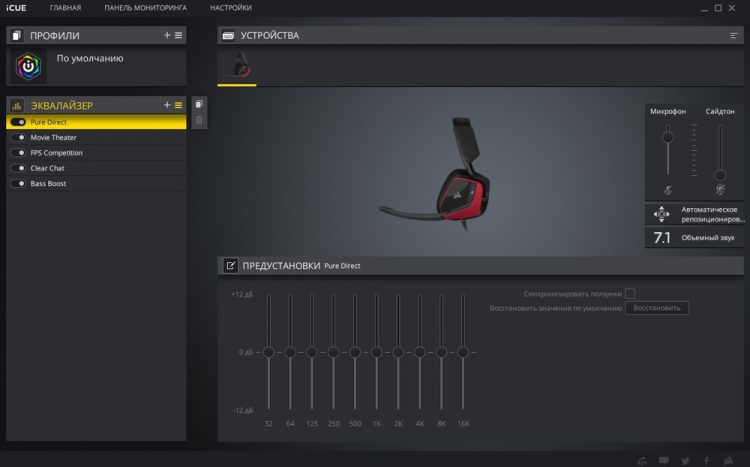Click the 1K band equalizer slider handle
Image resolution: width=750 pixels, height=467 pixels.
376,352
